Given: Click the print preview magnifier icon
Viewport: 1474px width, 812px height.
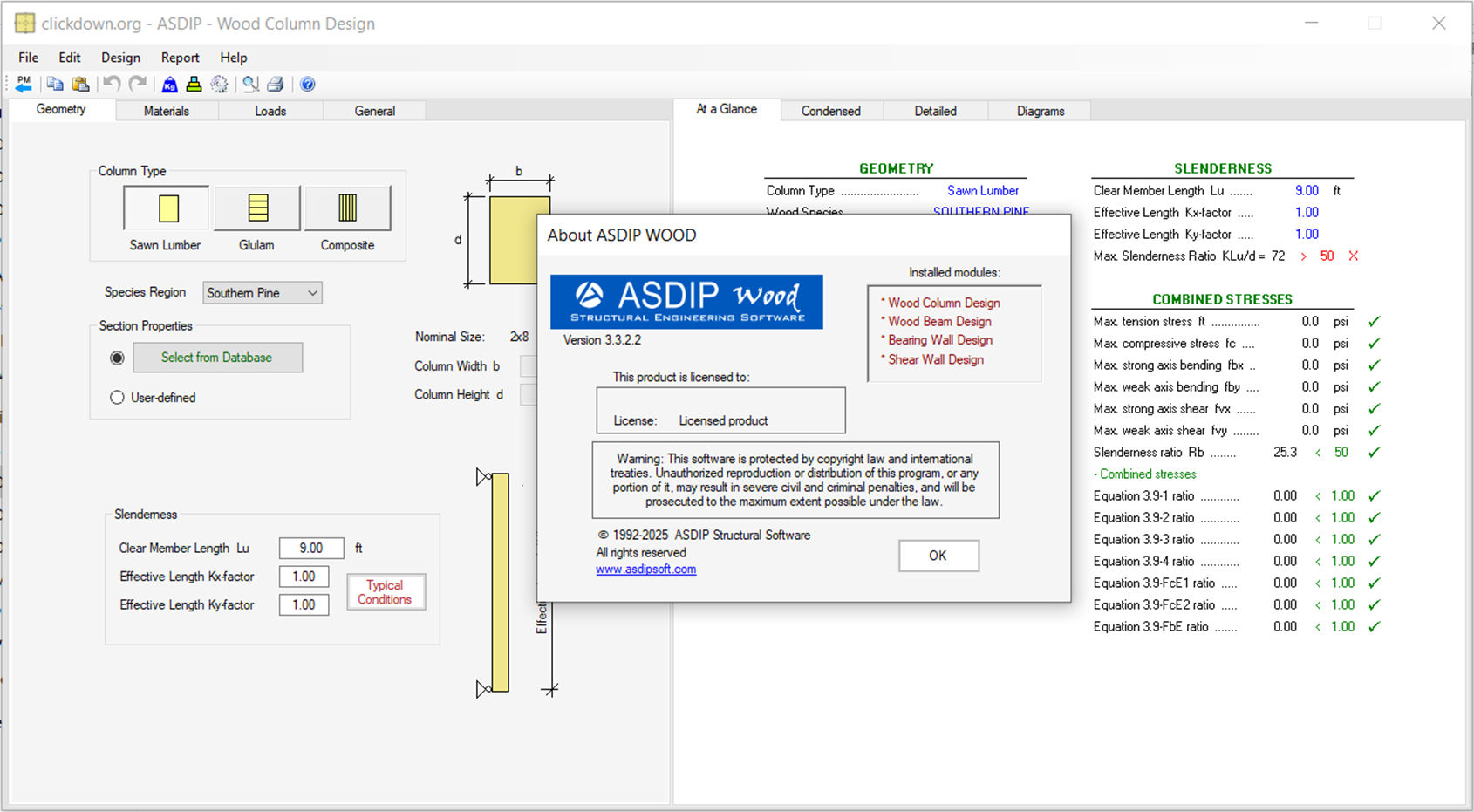Looking at the screenshot, I should [x=250, y=84].
